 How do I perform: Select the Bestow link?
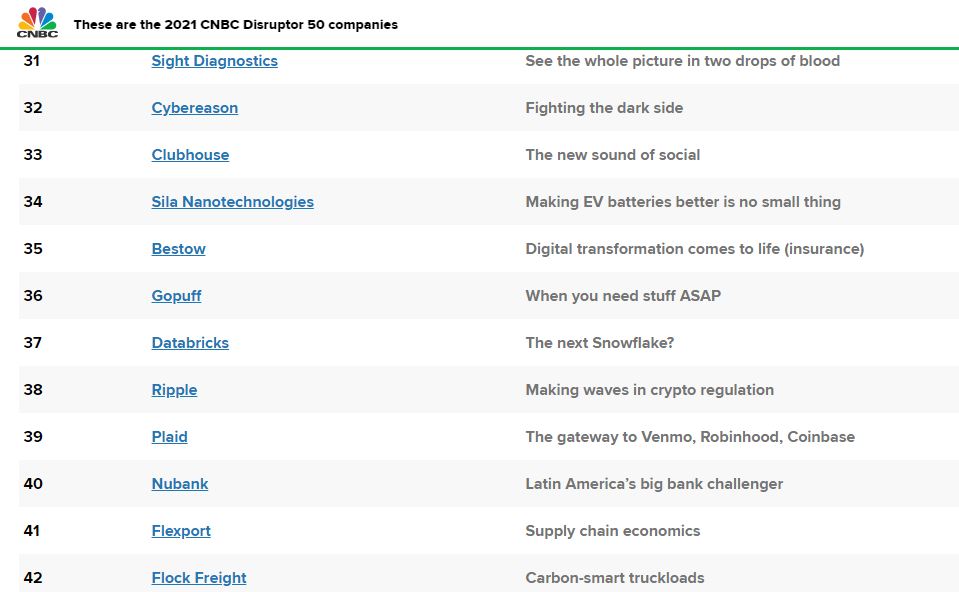pyautogui.click(x=179, y=249)
